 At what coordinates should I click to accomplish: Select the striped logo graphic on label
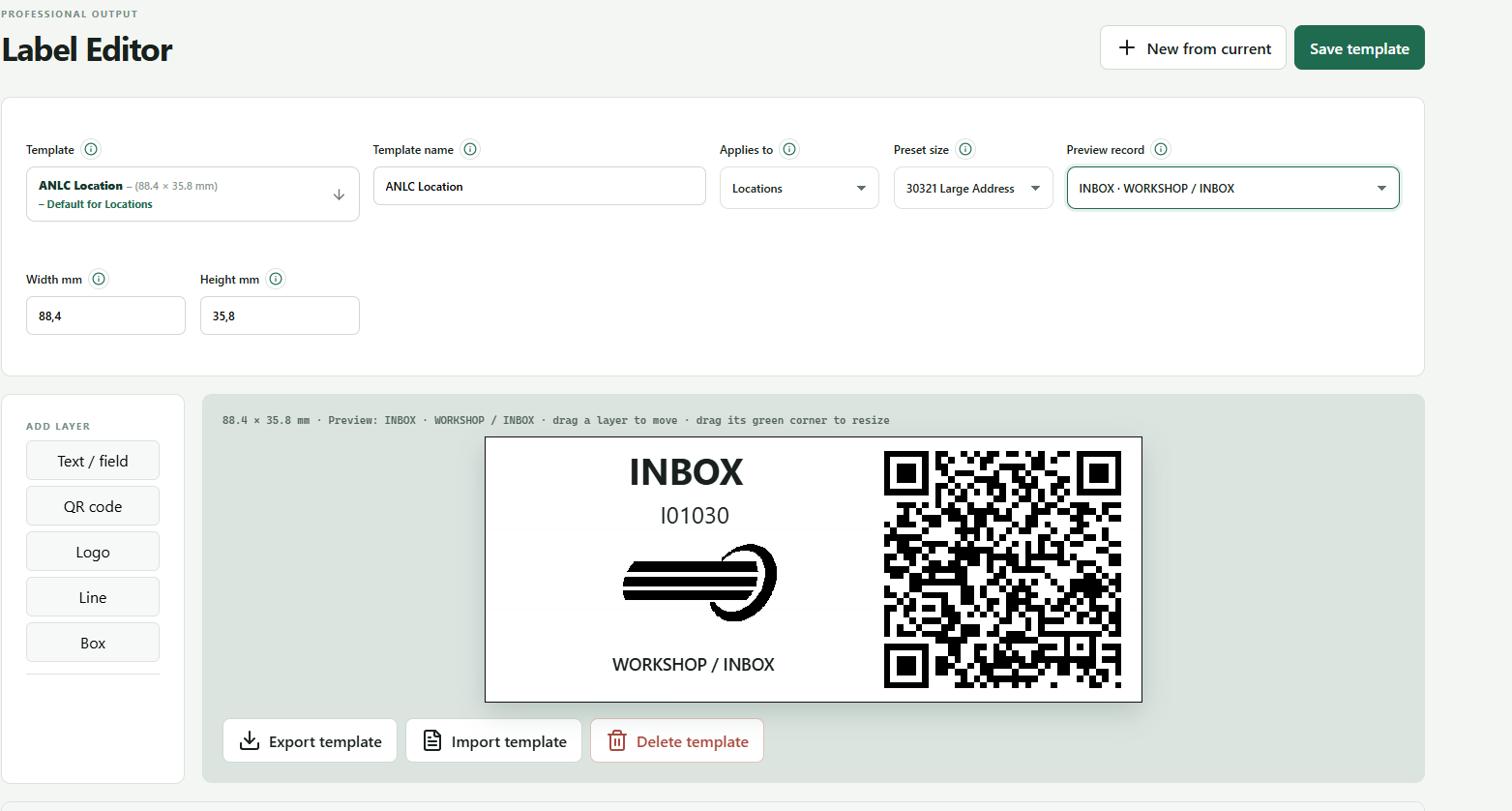point(699,582)
